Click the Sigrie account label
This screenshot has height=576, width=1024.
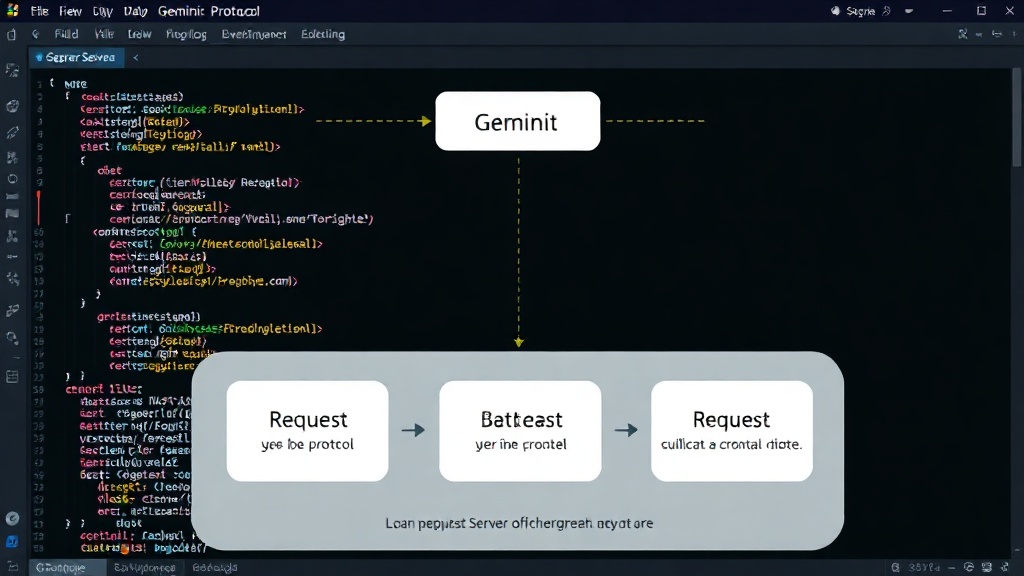[x=860, y=11]
